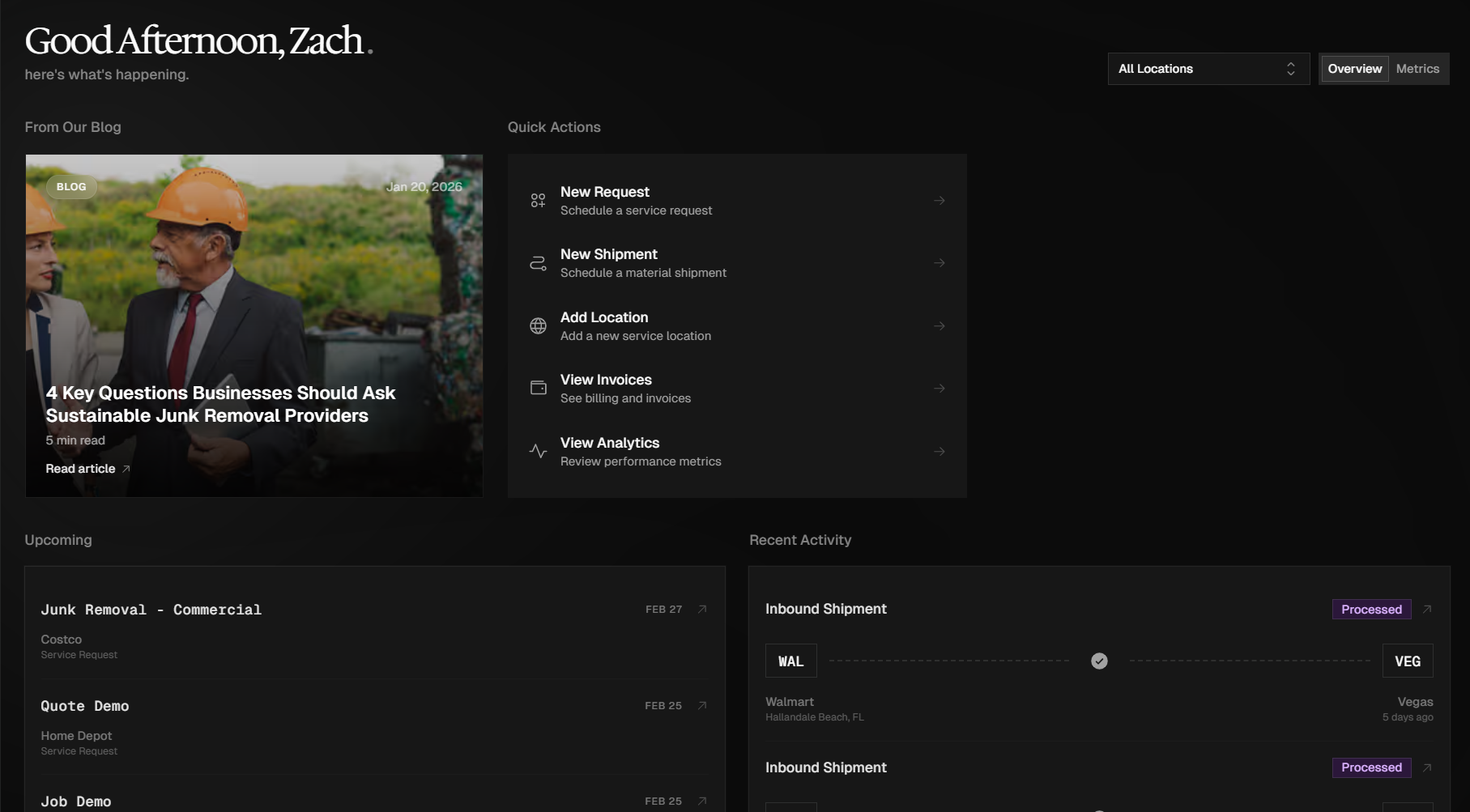Click the View Analytics pulse icon
The image size is (1470, 812).
pyautogui.click(x=538, y=451)
